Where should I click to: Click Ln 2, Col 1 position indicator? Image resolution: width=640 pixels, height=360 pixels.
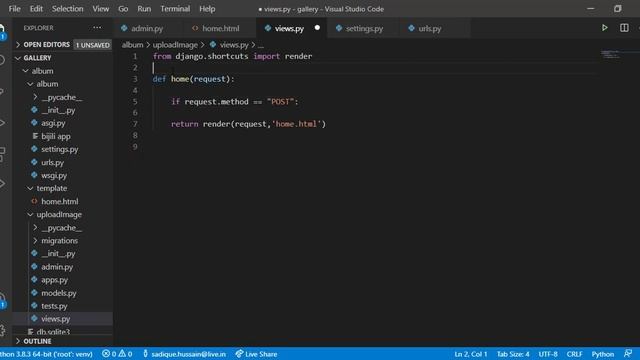tap(471, 354)
